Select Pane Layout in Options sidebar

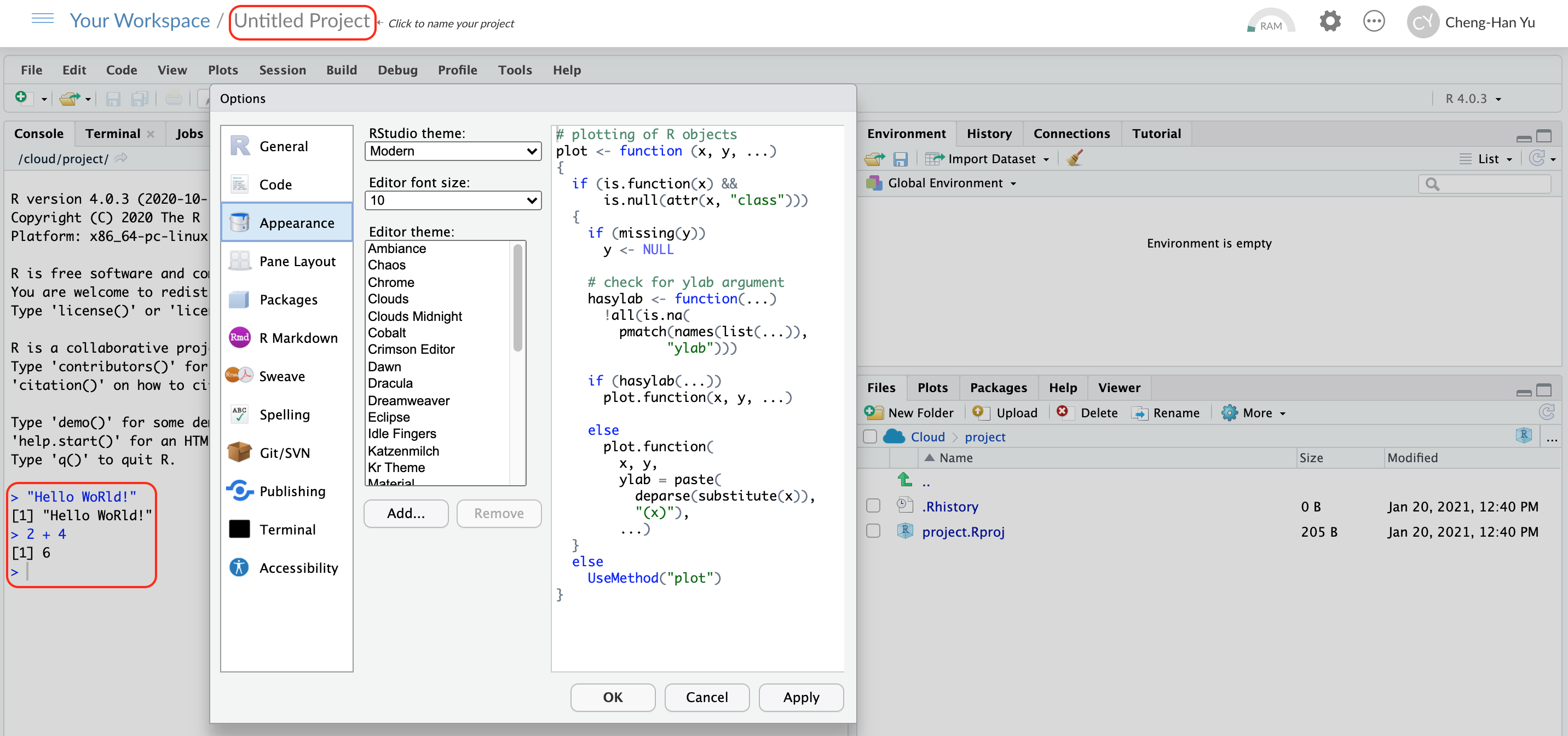pos(287,261)
